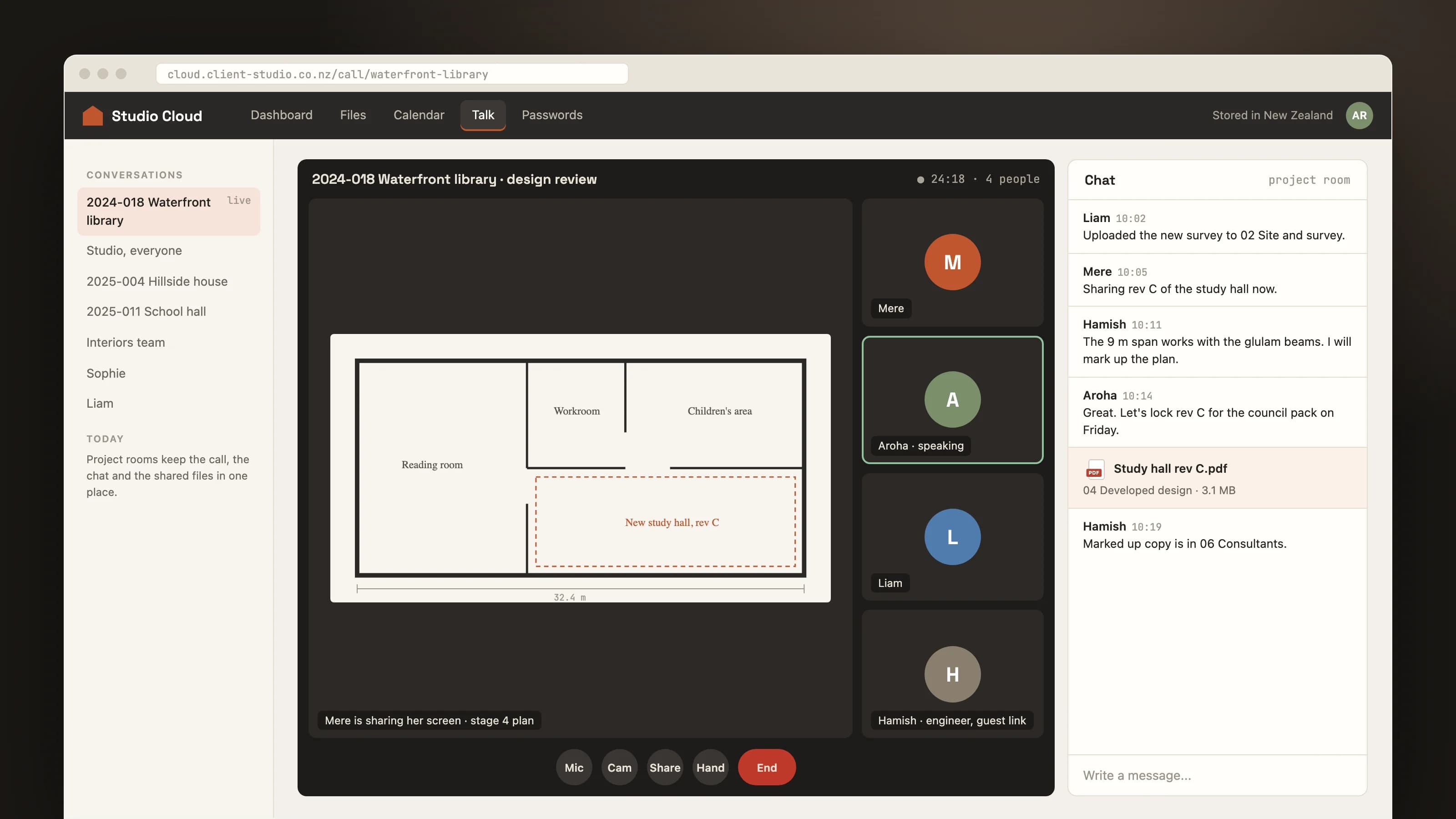
Task: Open 2024-018 Waterfront library conversation
Action: (168, 212)
